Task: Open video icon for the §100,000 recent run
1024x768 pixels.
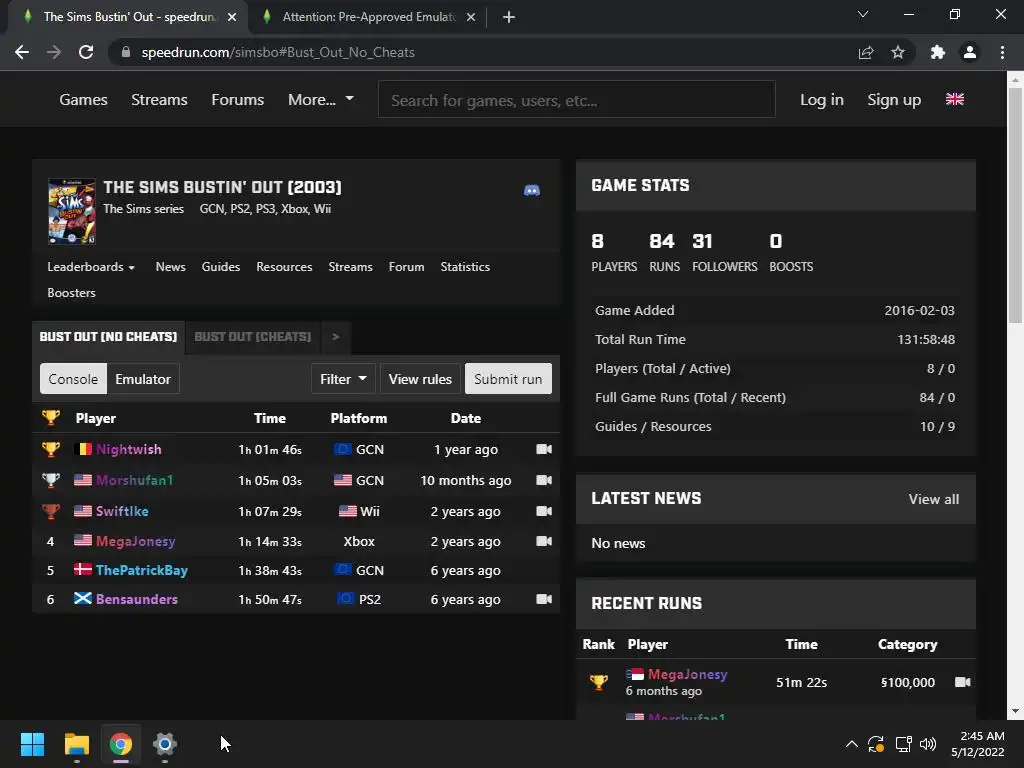Action: [962, 682]
